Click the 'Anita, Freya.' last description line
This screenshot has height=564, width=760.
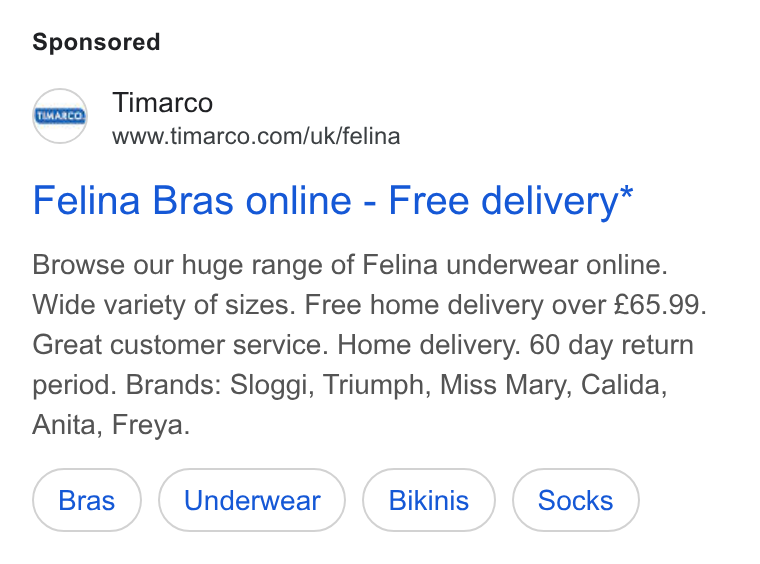111,425
